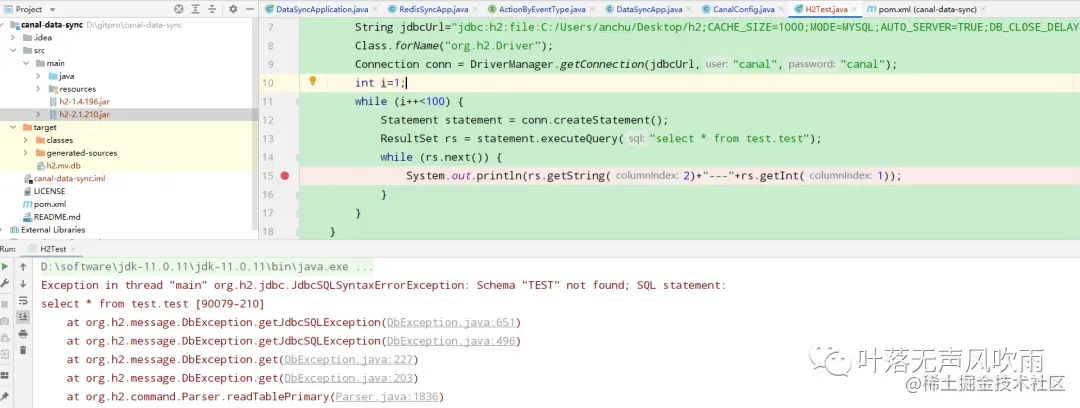This screenshot has width=1080, height=408.
Task: Click the fold marker on line 11
Action: click(298, 102)
